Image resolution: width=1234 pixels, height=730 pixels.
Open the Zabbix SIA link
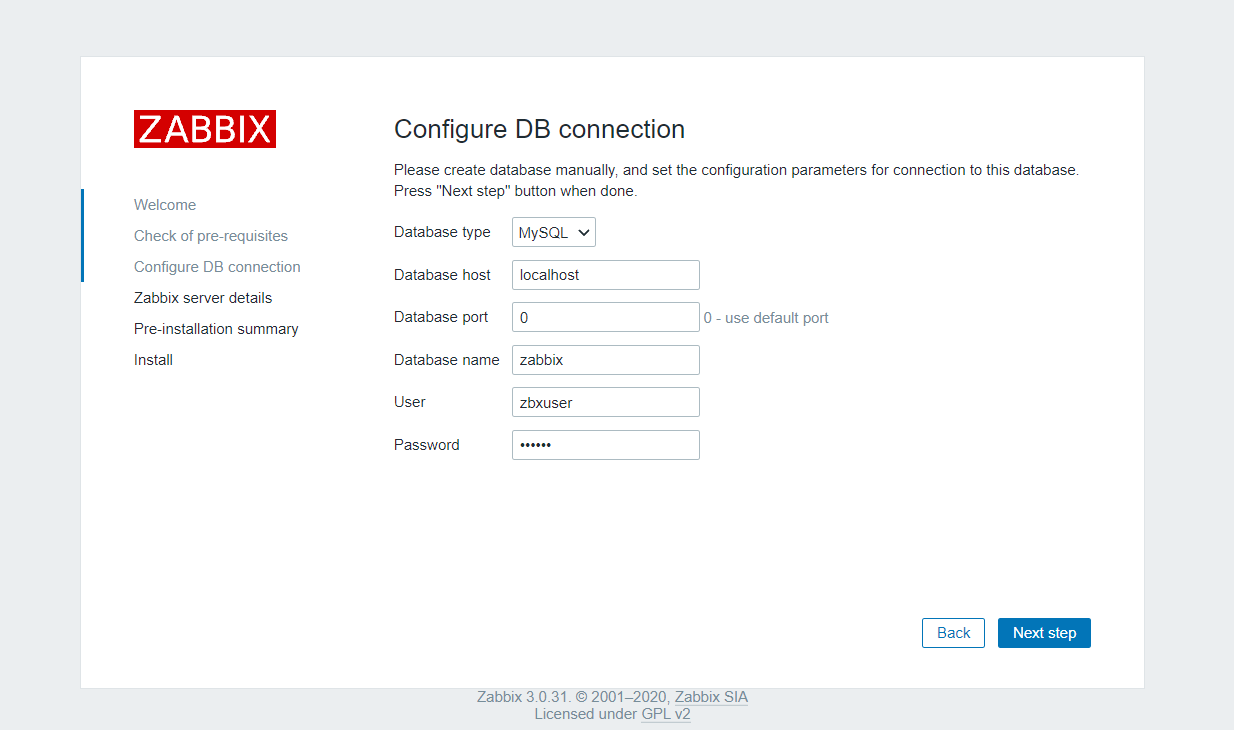[711, 697]
